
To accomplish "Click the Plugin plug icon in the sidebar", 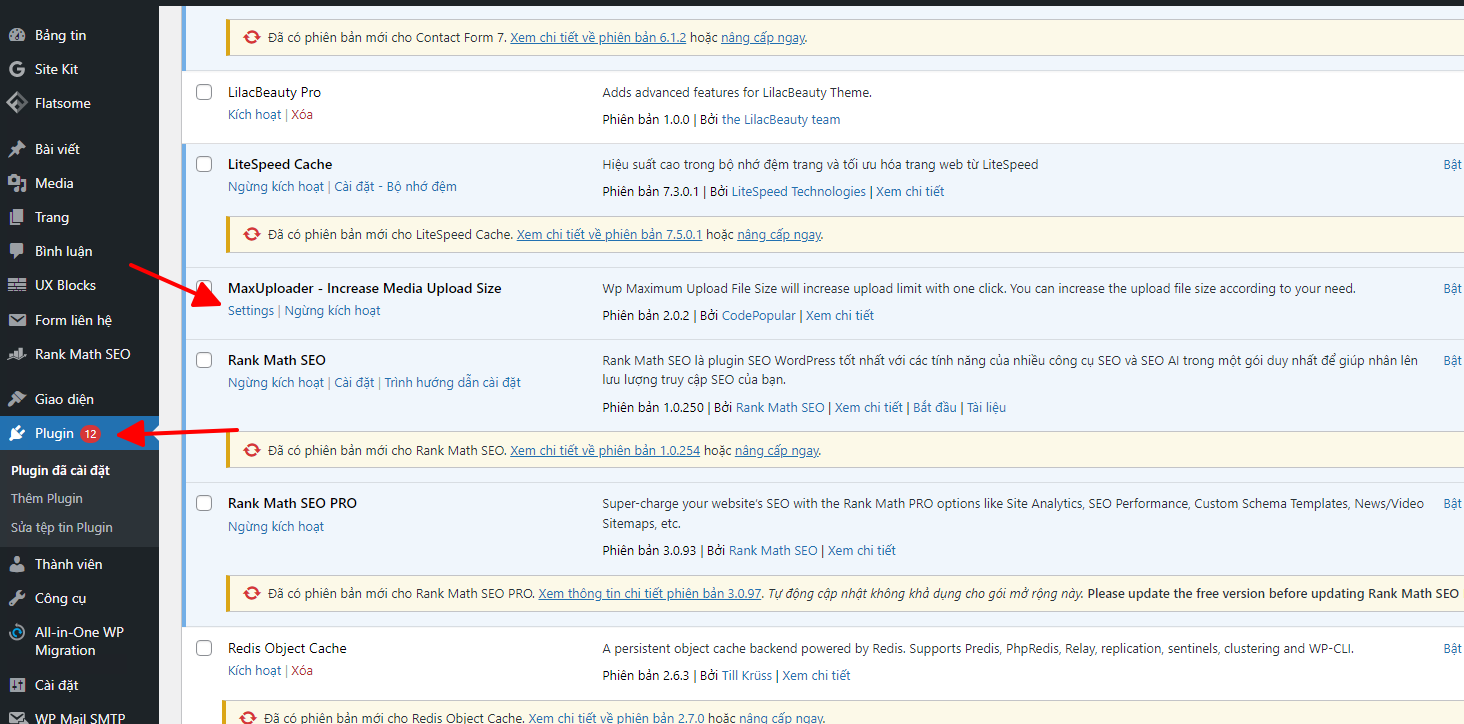I will pos(17,433).
